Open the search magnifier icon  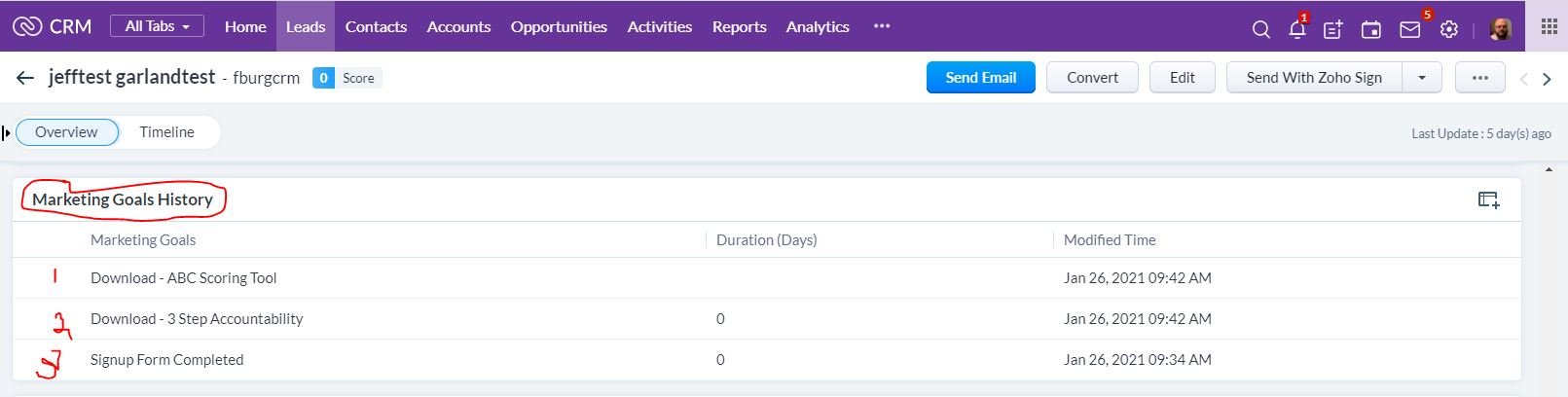point(1260,29)
